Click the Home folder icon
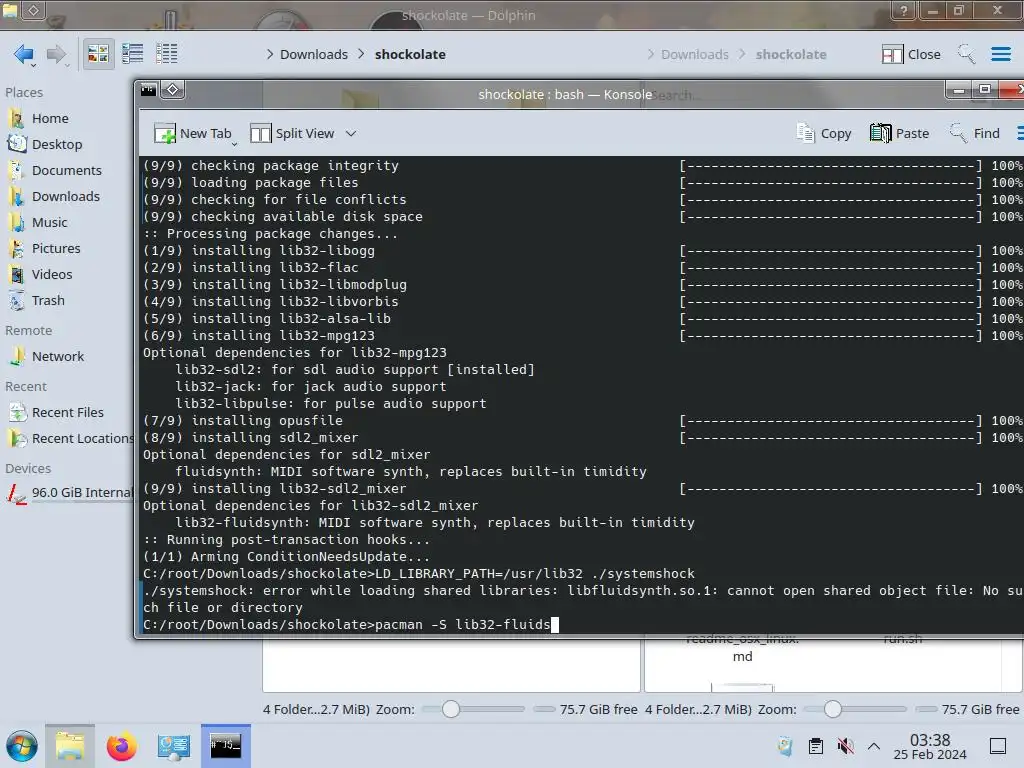The width and height of the screenshot is (1024, 768). pyautogui.click(x=16, y=118)
